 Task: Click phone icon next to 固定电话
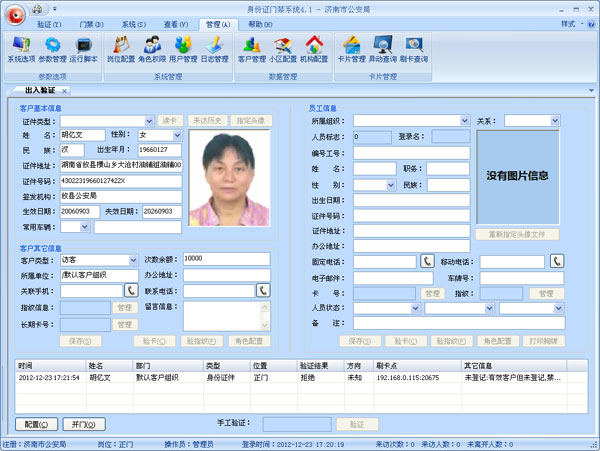point(427,261)
